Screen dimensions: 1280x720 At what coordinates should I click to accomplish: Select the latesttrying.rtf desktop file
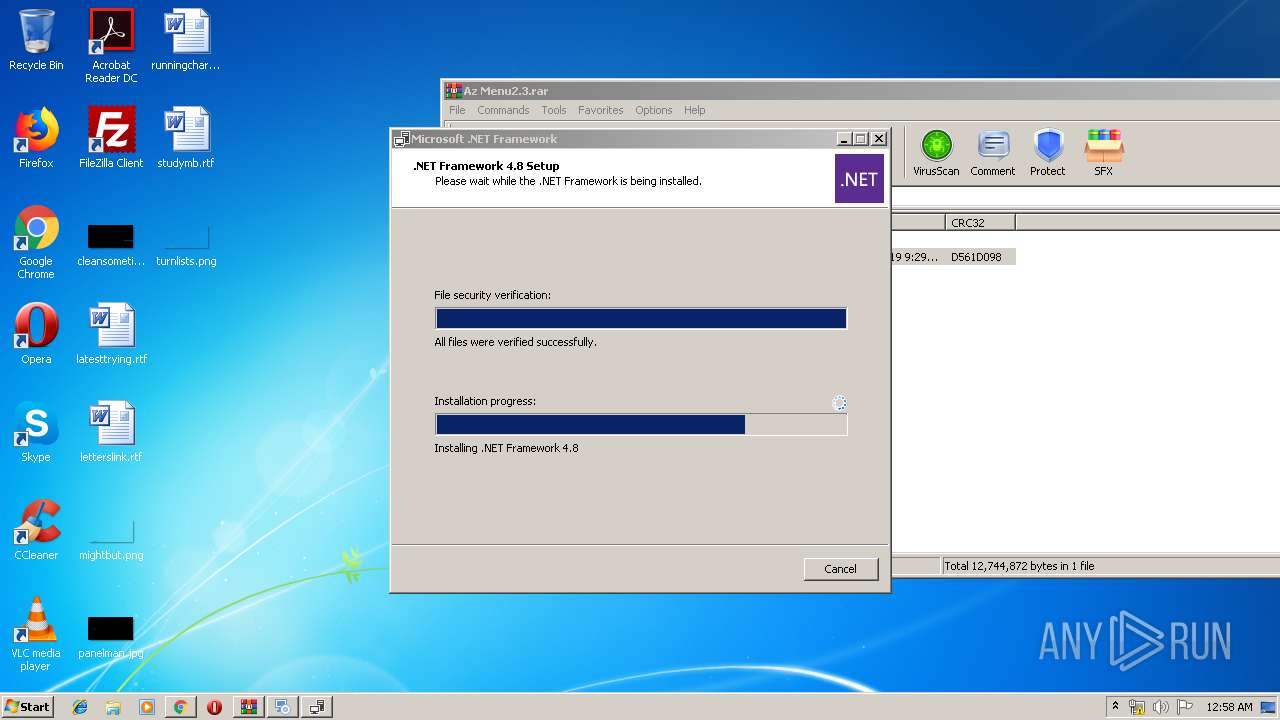click(x=111, y=333)
